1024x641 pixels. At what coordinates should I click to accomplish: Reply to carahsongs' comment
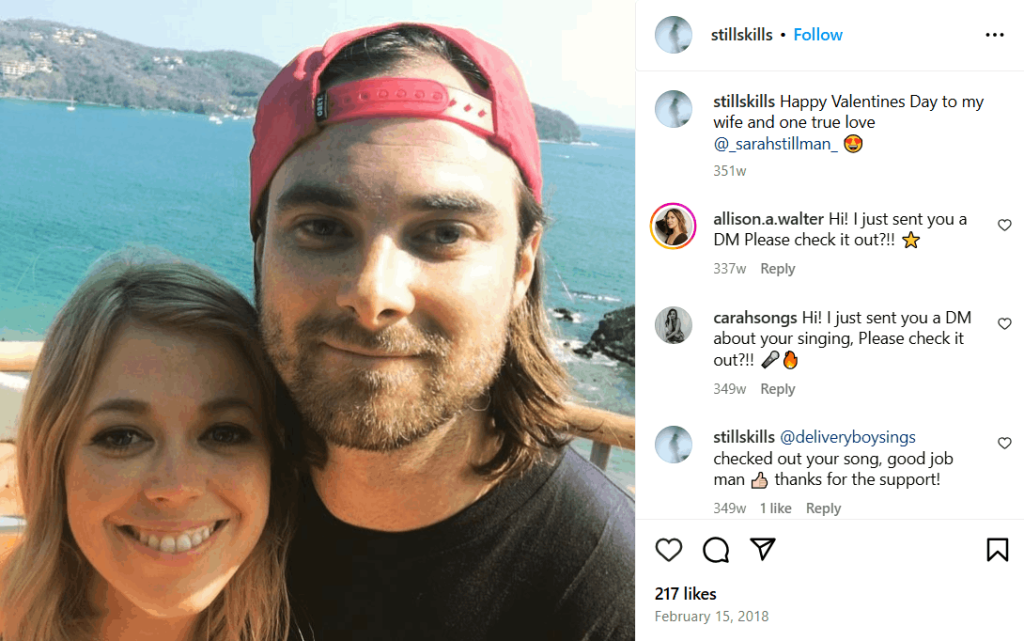click(x=777, y=388)
